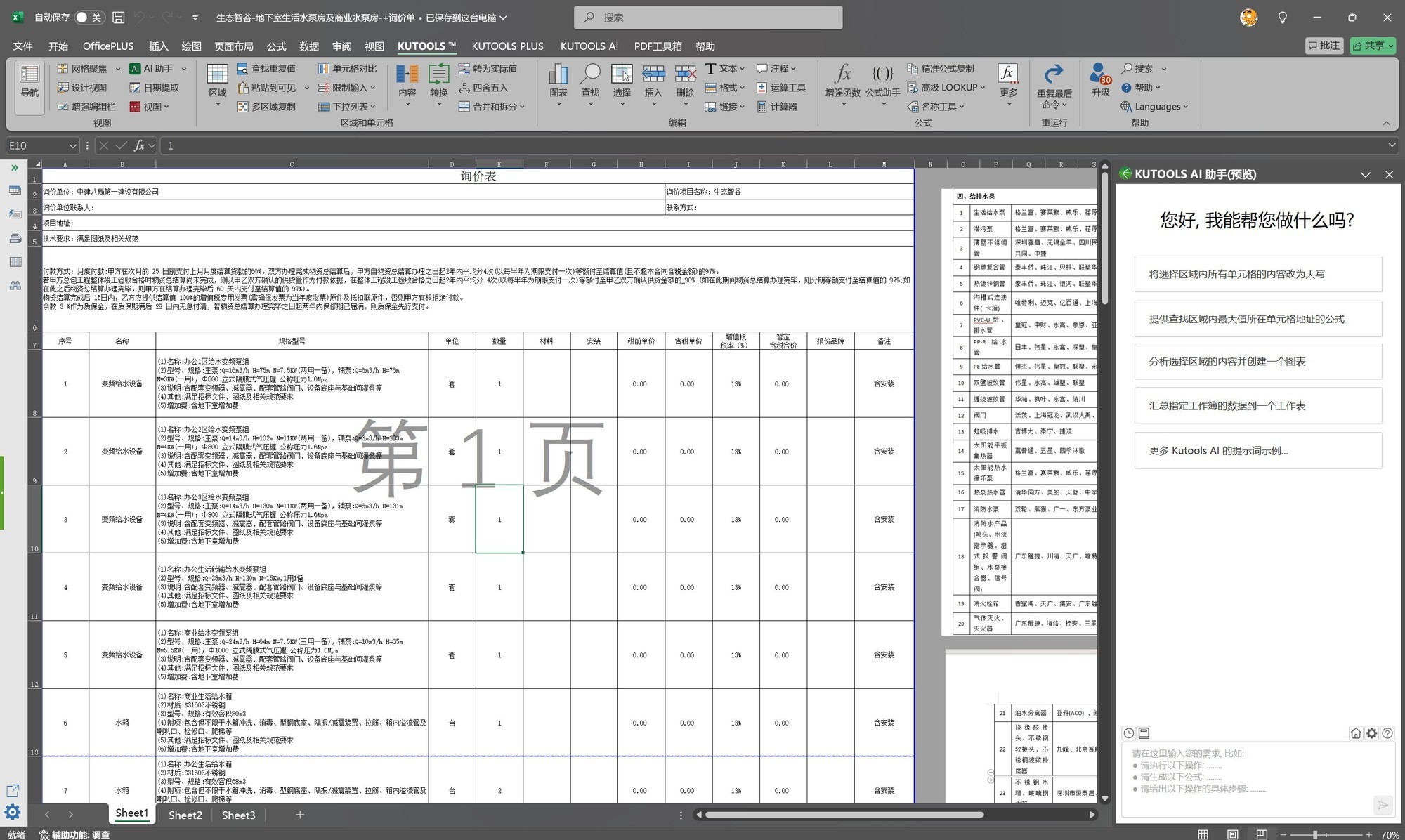Click the 共享 share button
The width and height of the screenshot is (1405, 840).
(x=1373, y=46)
